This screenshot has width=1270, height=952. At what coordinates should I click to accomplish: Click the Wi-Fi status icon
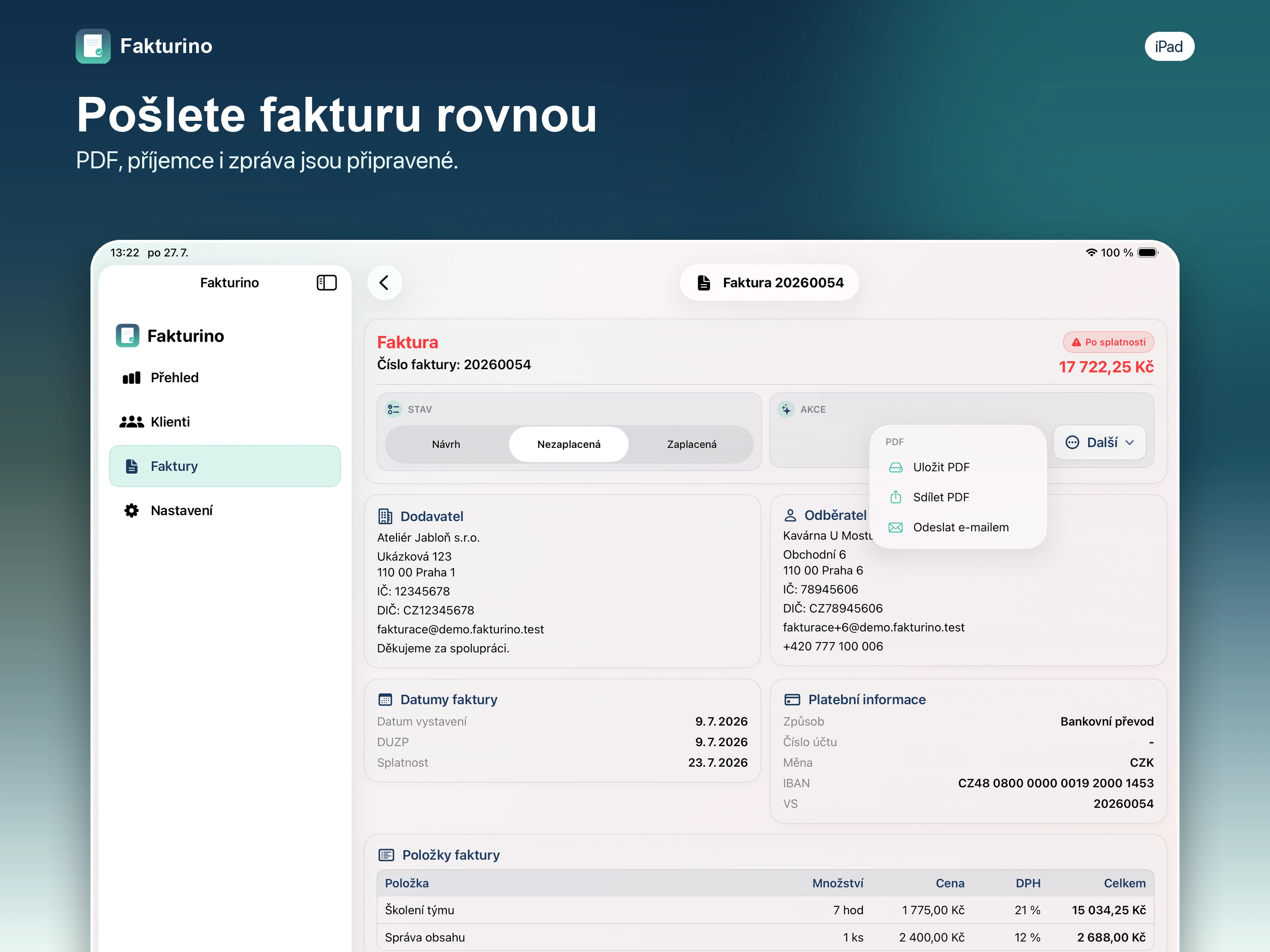pyautogui.click(x=1091, y=252)
